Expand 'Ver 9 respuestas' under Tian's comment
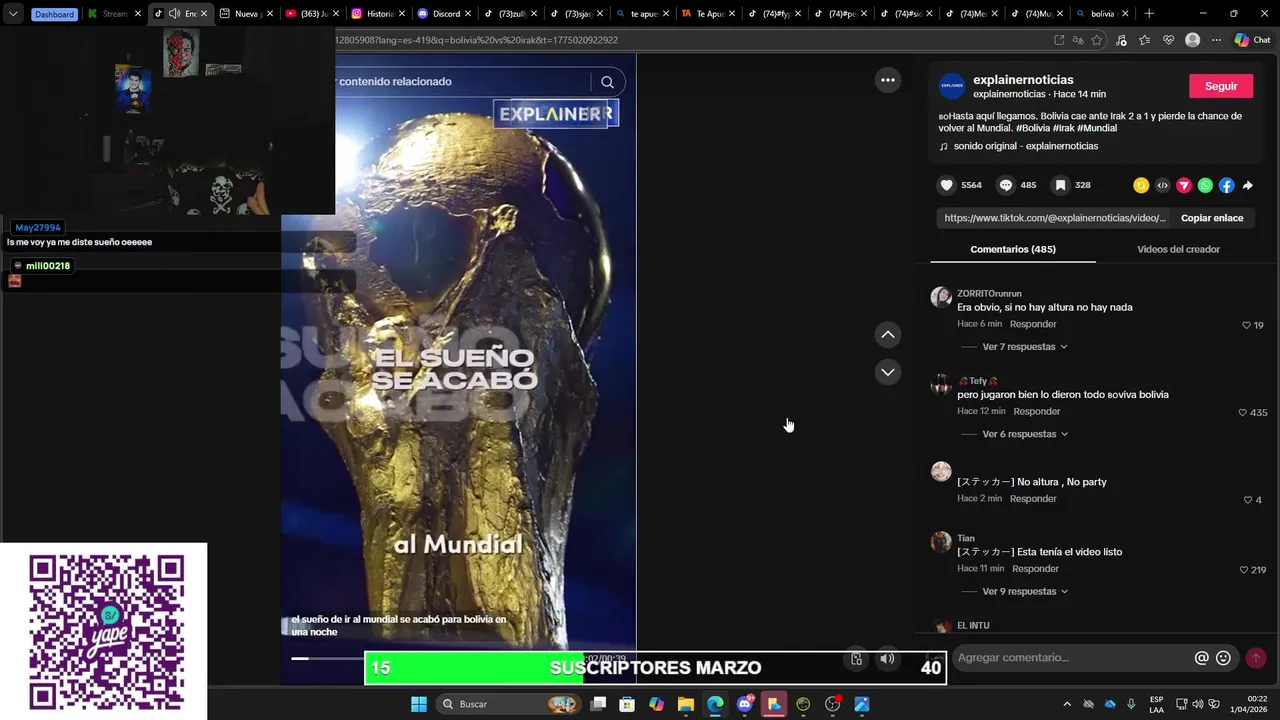Image resolution: width=1280 pixels, height=720 pixels. [1024, 591]
